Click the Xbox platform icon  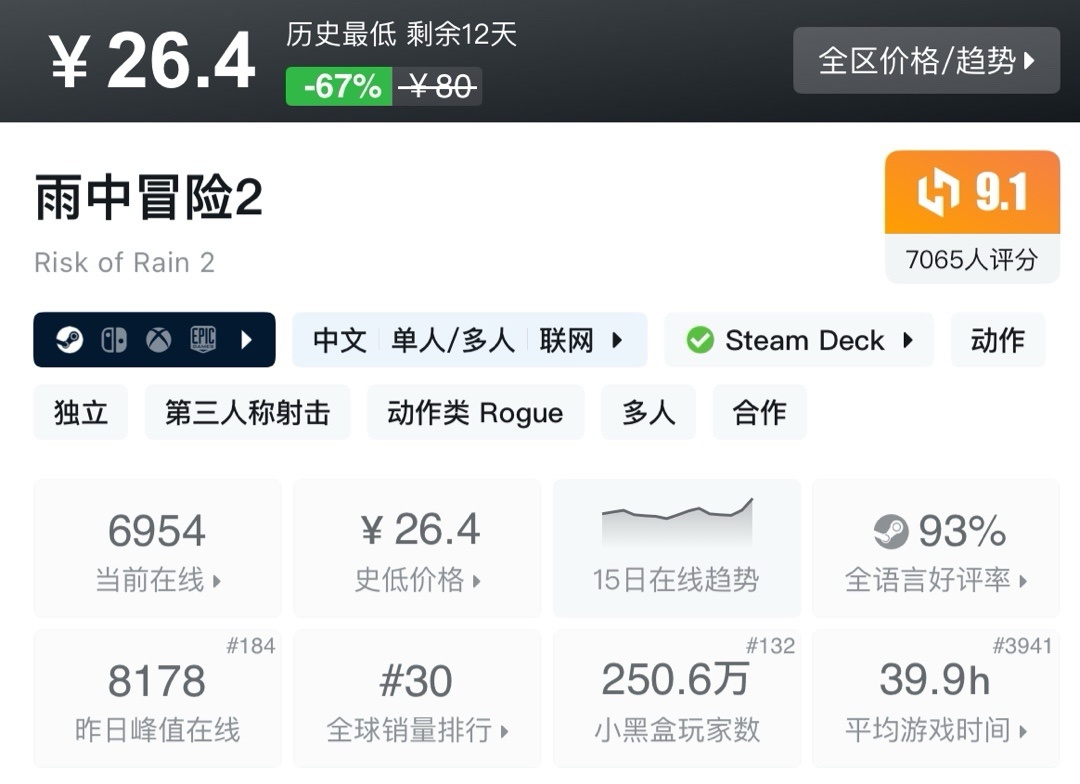(x=158, y=340)
